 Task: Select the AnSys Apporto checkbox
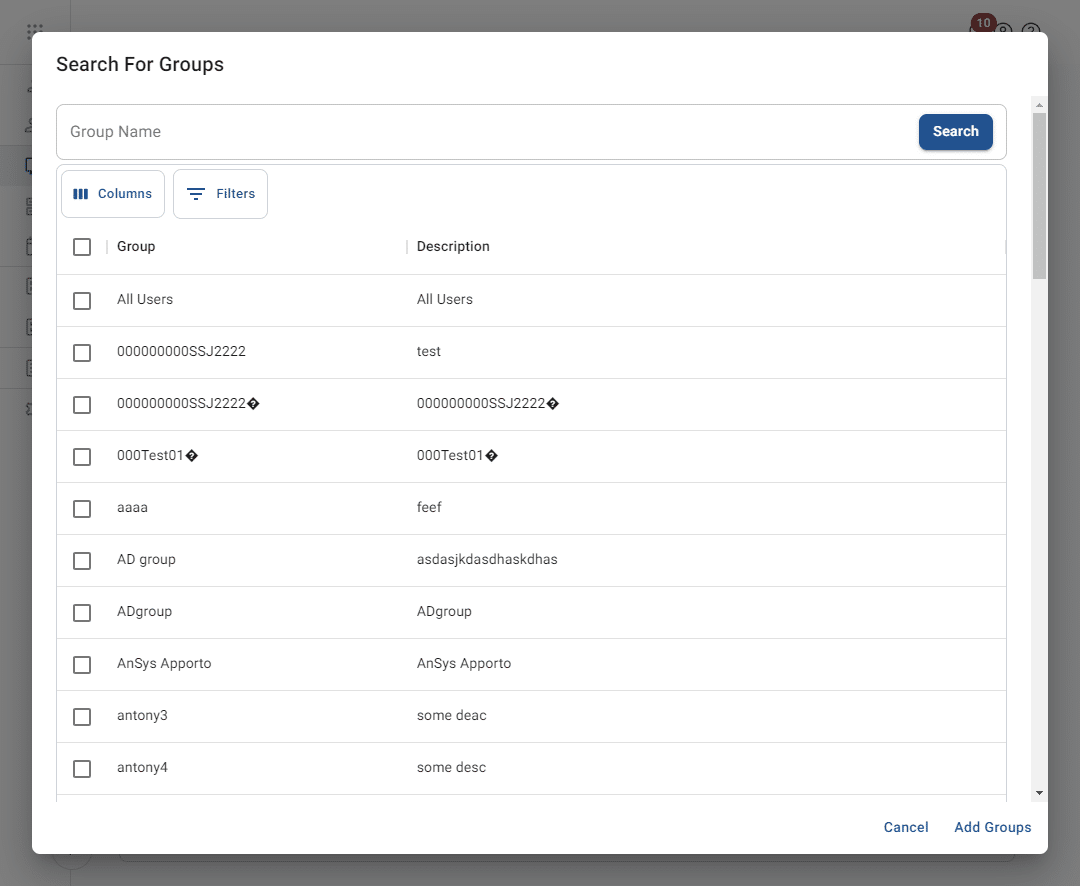[x=82, y=664]
